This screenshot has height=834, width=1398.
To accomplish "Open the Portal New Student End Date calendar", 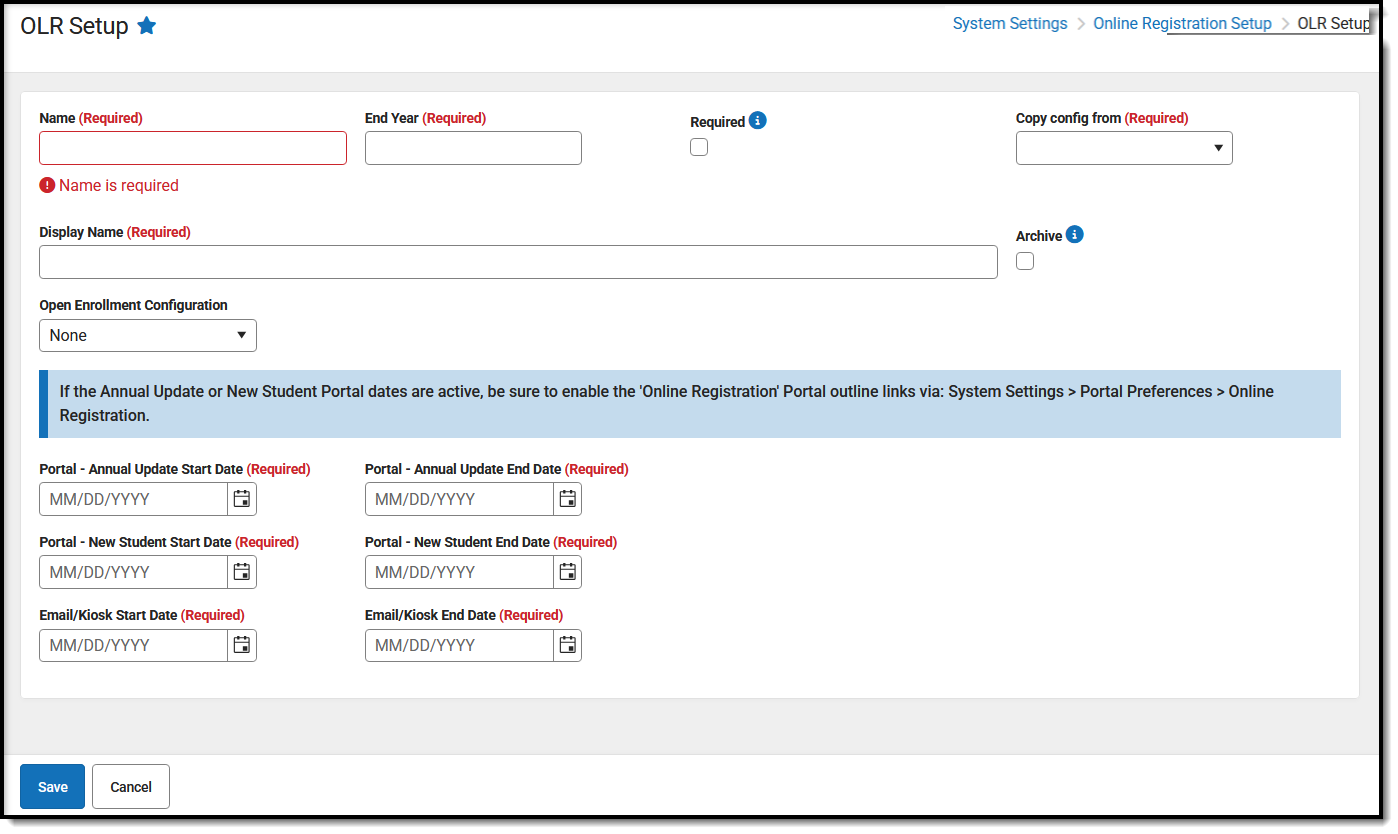I will [x=567, y=571].
